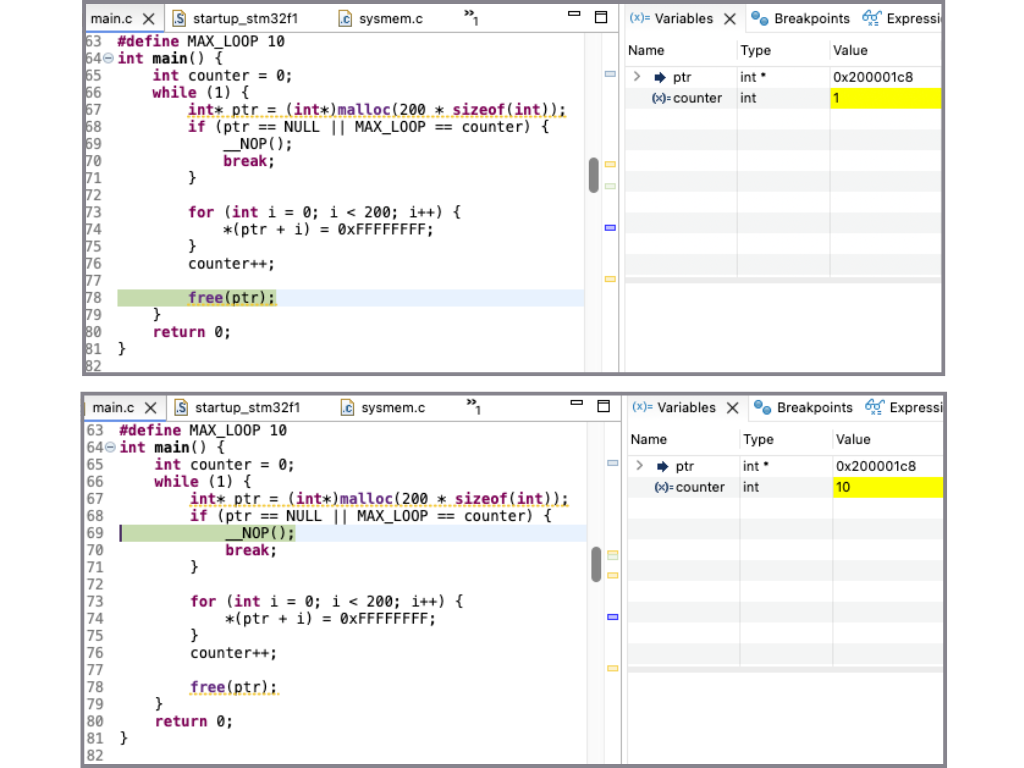Select counter row in top Variables view

coord(783,98)
